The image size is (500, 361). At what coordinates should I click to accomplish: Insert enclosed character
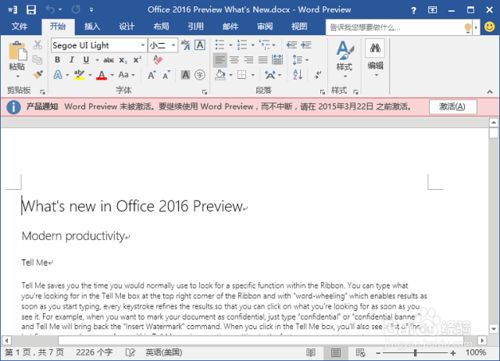(200, 75)
